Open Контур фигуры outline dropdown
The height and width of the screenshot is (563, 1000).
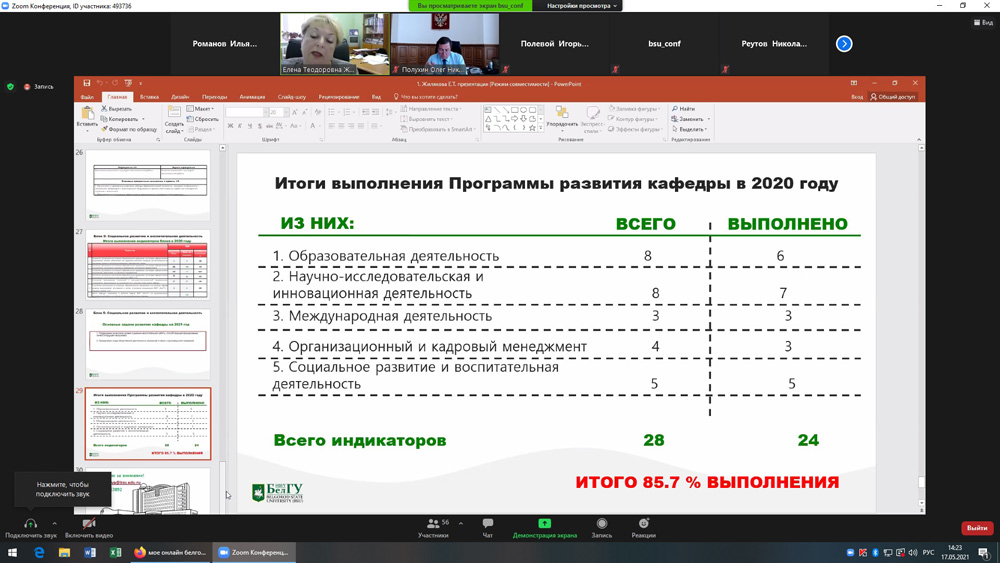tap(633, 119)
